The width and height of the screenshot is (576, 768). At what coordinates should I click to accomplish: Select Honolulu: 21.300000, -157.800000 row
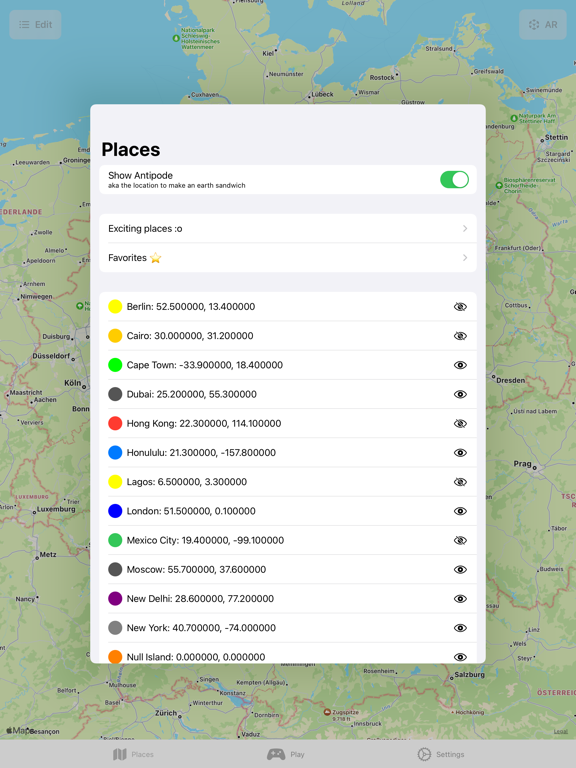(x=288, y=453)
